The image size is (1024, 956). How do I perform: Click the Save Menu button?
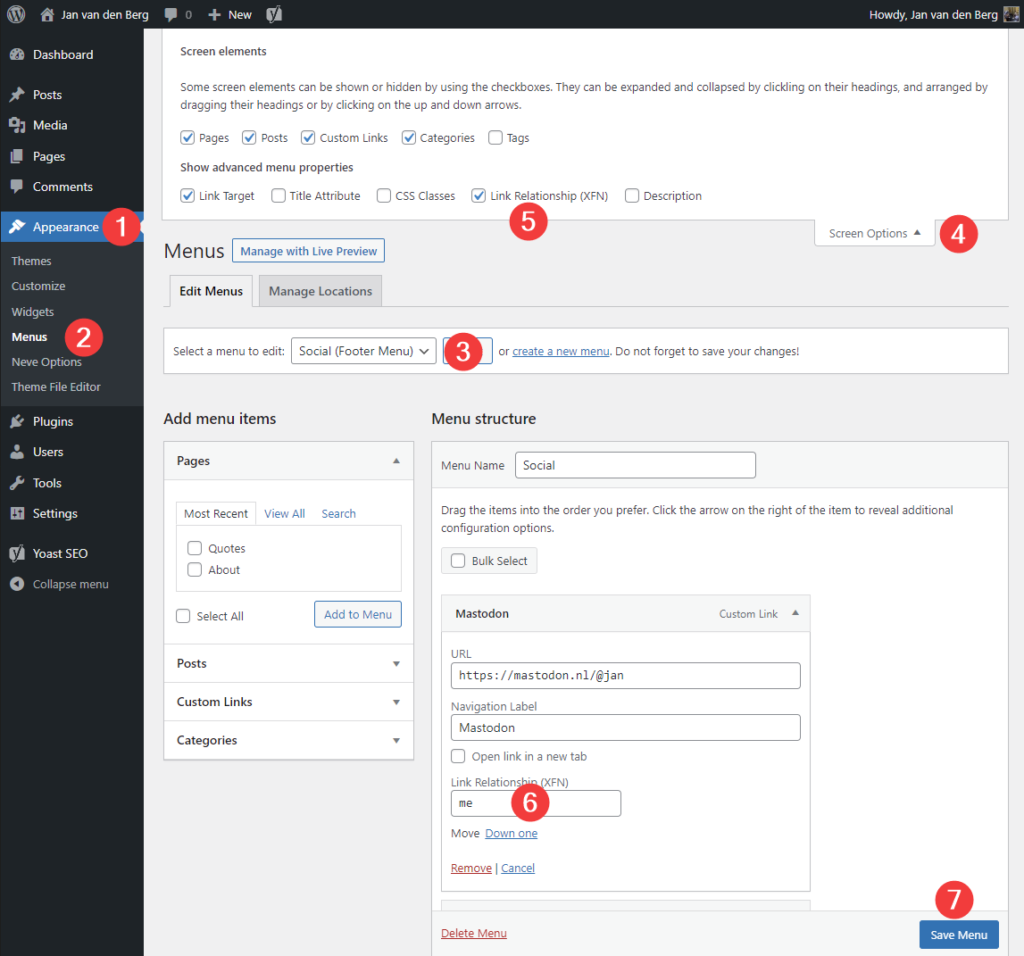pyautogui.click(x=958, y=935)
